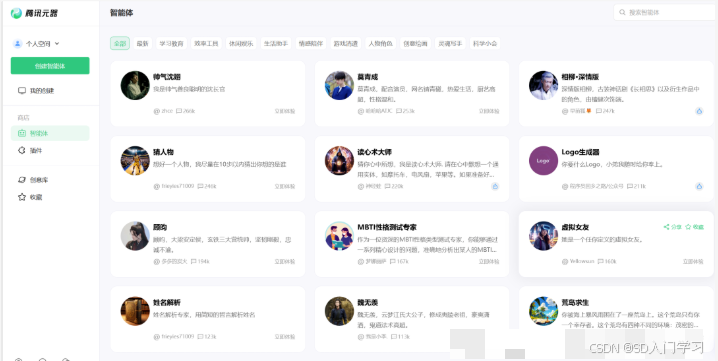
Task: Click the robot icon for 智能体 in sidebar
Action: tap(22, 133)
